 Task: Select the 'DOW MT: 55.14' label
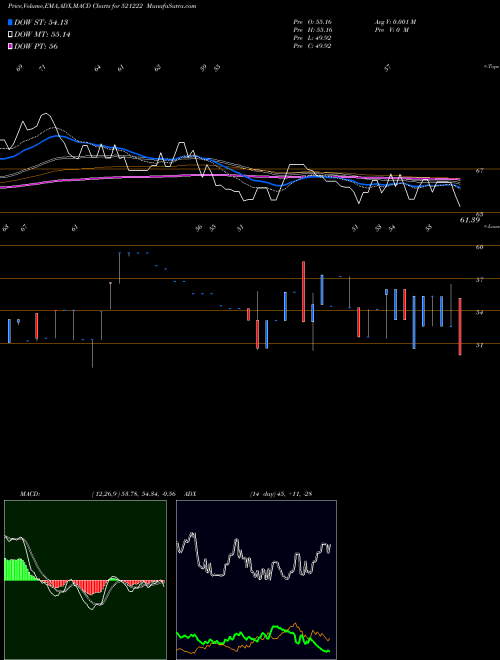coord(42,35)
